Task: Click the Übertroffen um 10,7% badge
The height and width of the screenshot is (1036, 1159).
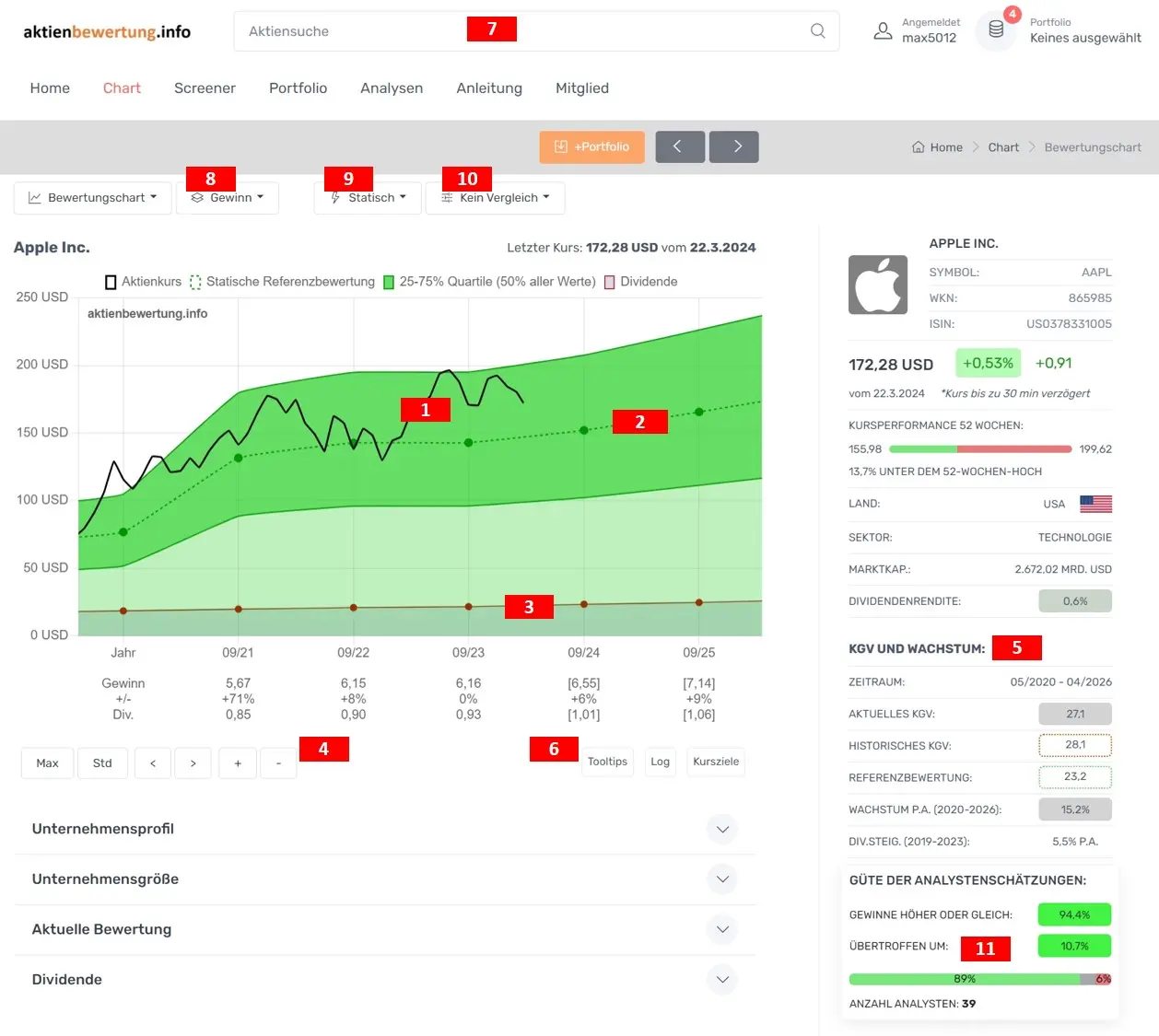Action: 1074,946
